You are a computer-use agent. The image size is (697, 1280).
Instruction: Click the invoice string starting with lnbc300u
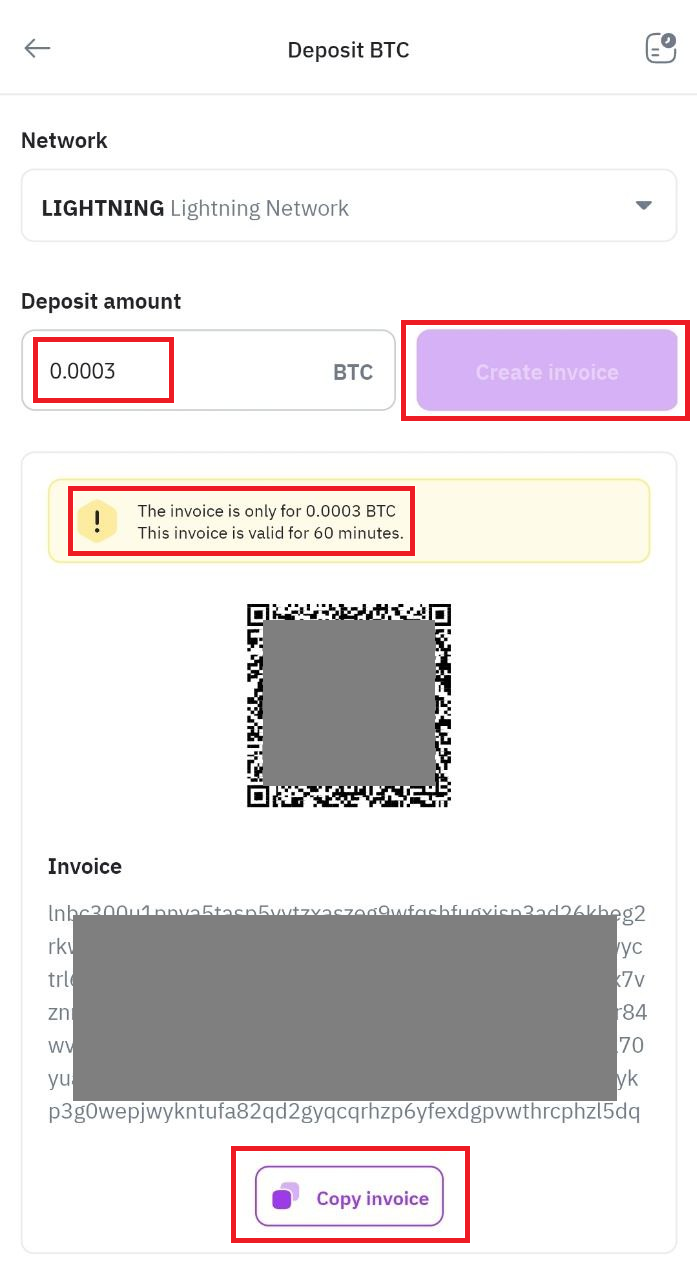(x=348, y=912)
